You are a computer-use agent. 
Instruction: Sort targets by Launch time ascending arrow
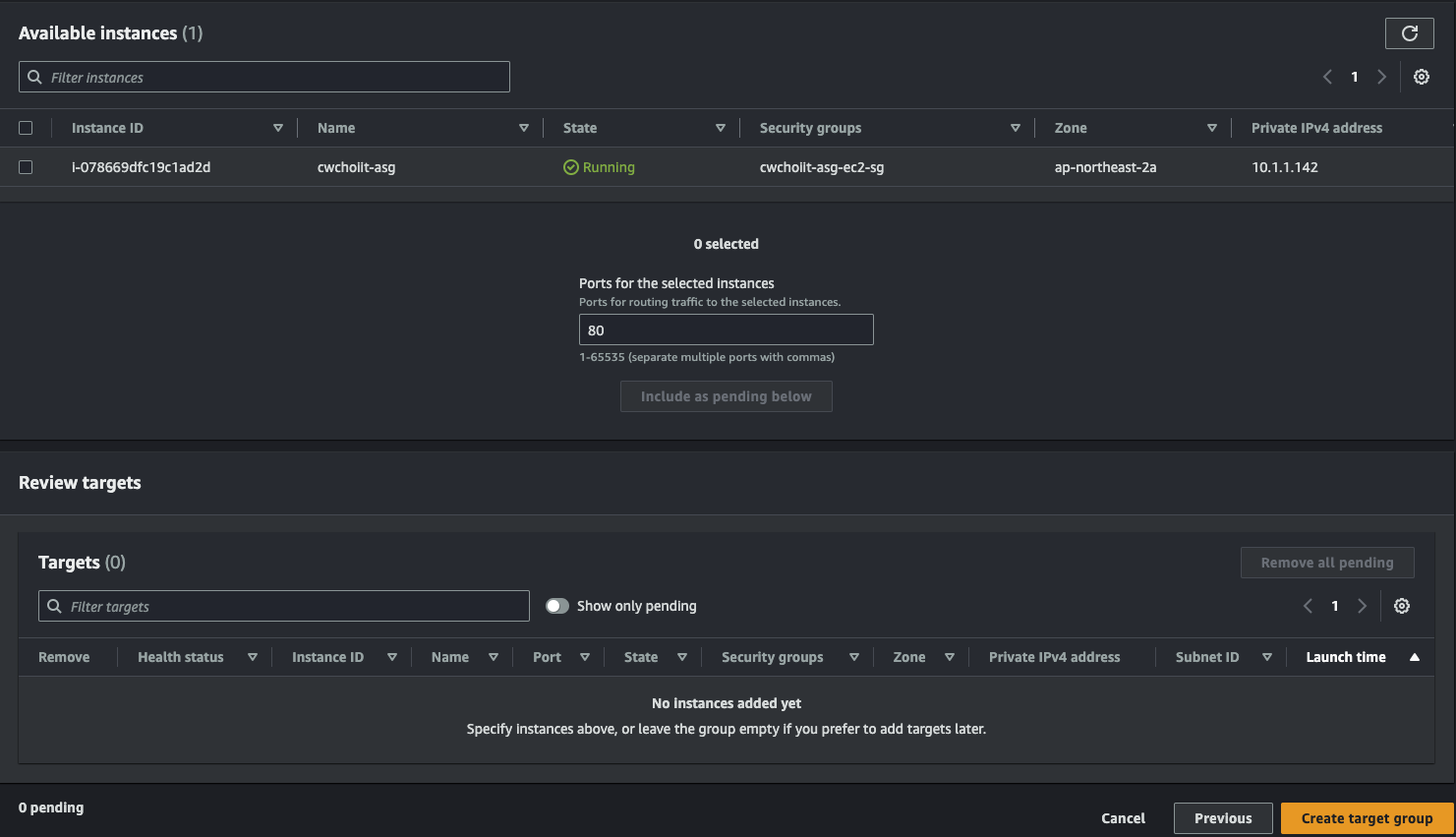(1415, 657)
